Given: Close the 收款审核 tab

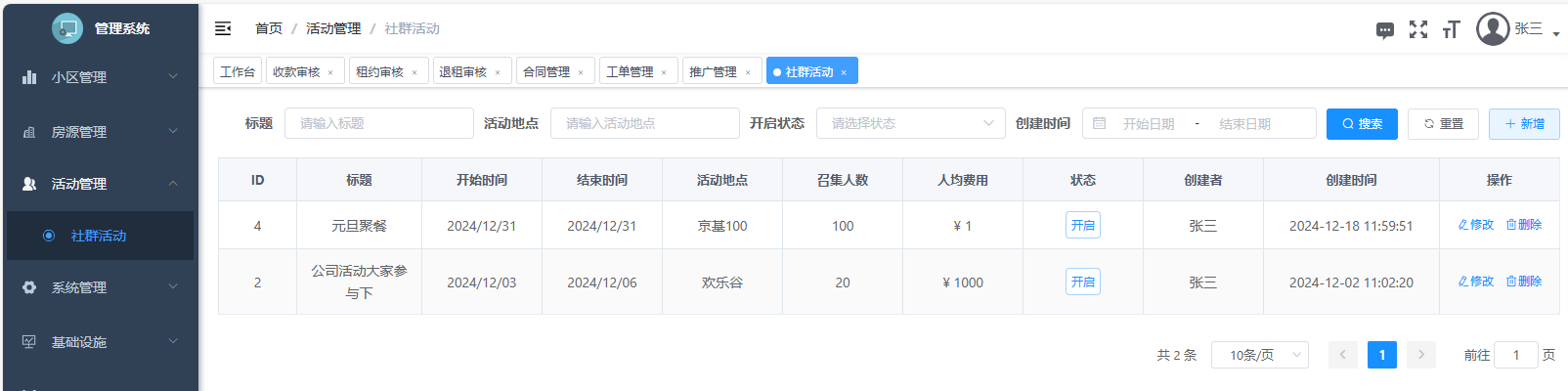Looking at the screenshot, I should coord(330,72).
